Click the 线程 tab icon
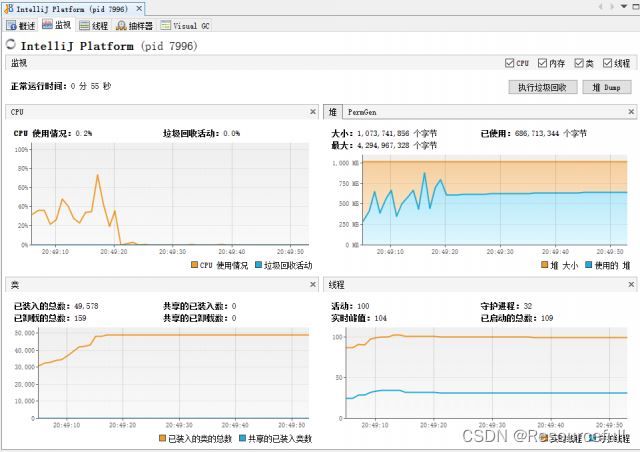Image resolution: width=640 pixels, height=452 pixels. pyautogui.click(x=84, y=26)
